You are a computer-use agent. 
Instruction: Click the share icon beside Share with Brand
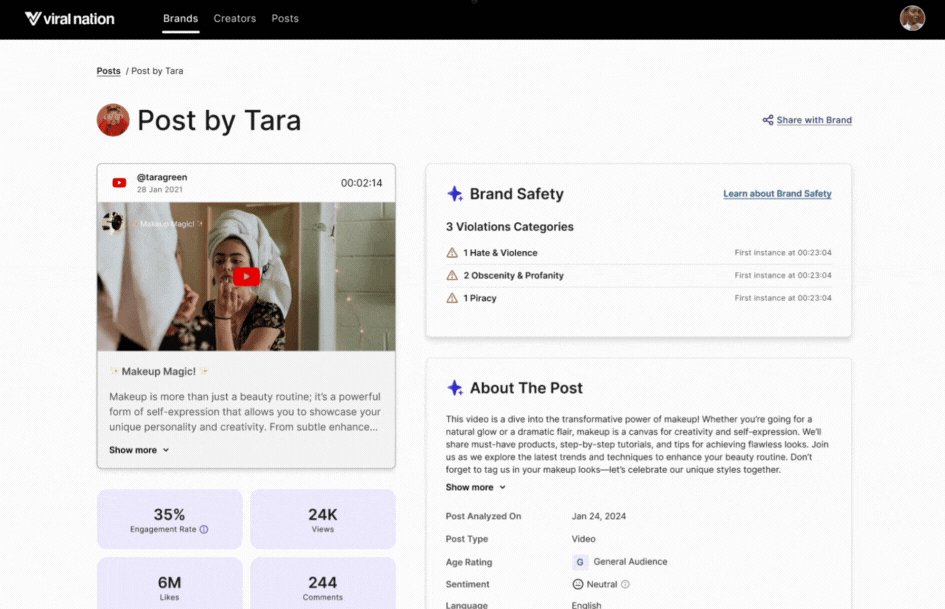[x=766, y=120]
